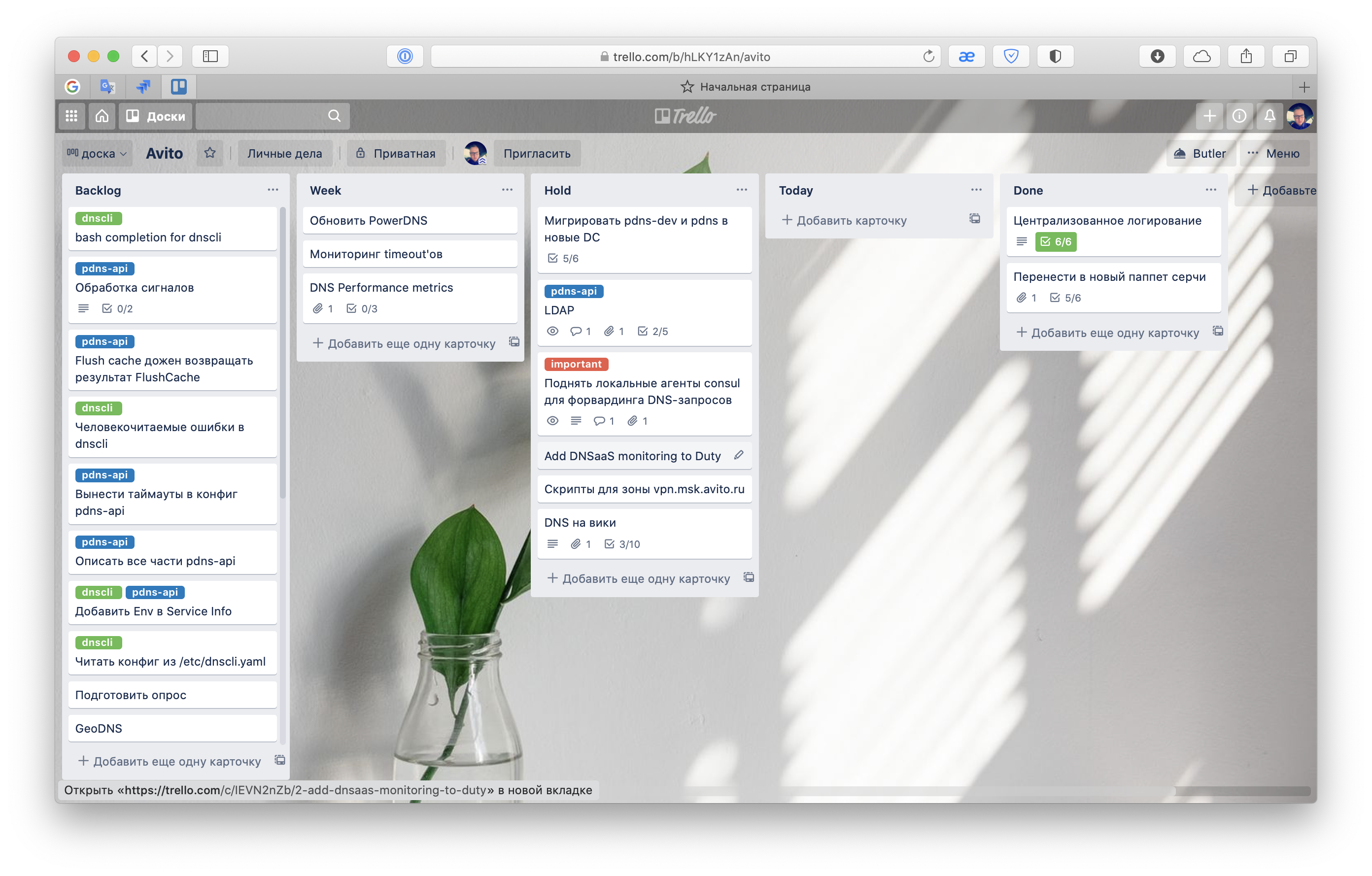Click Пригласить button
Image resolution: width=1372 pixels, height=876 pixels.
(x=537, y=153)
